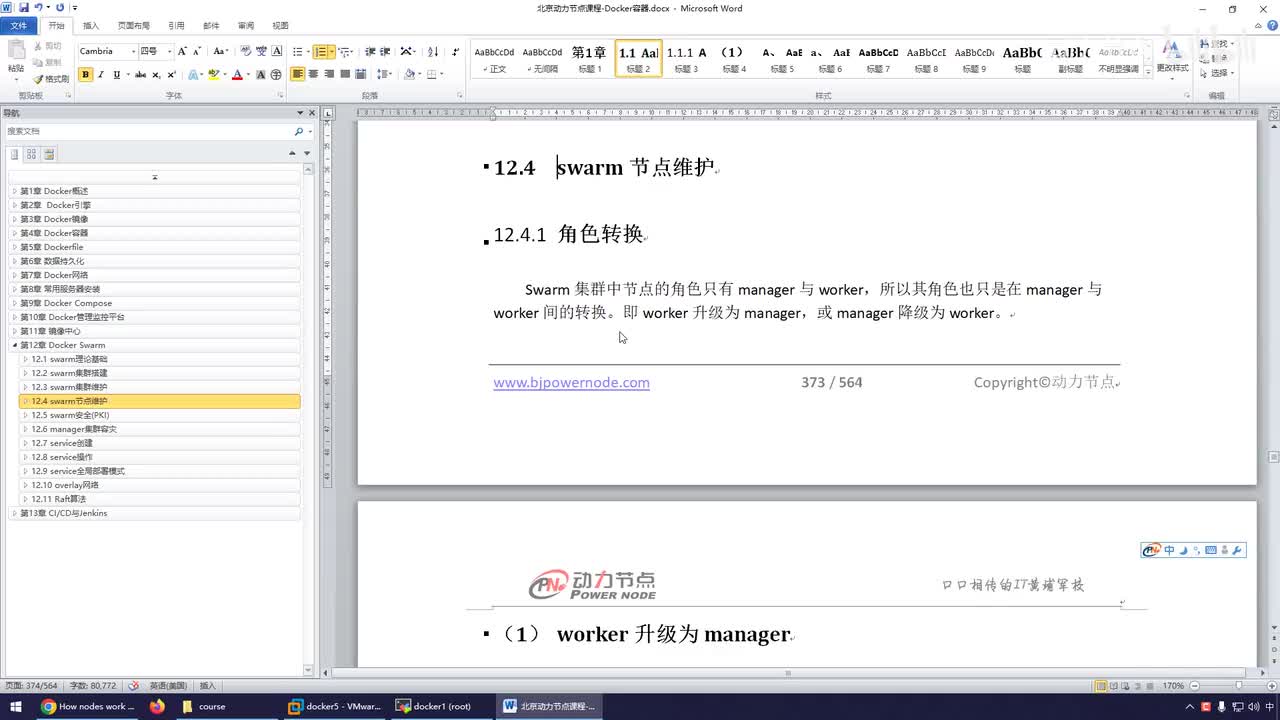This screenshot has width=1280, height=720.
Task: Browse page thumbnails in the navigation pane
Action: (32, 154)
